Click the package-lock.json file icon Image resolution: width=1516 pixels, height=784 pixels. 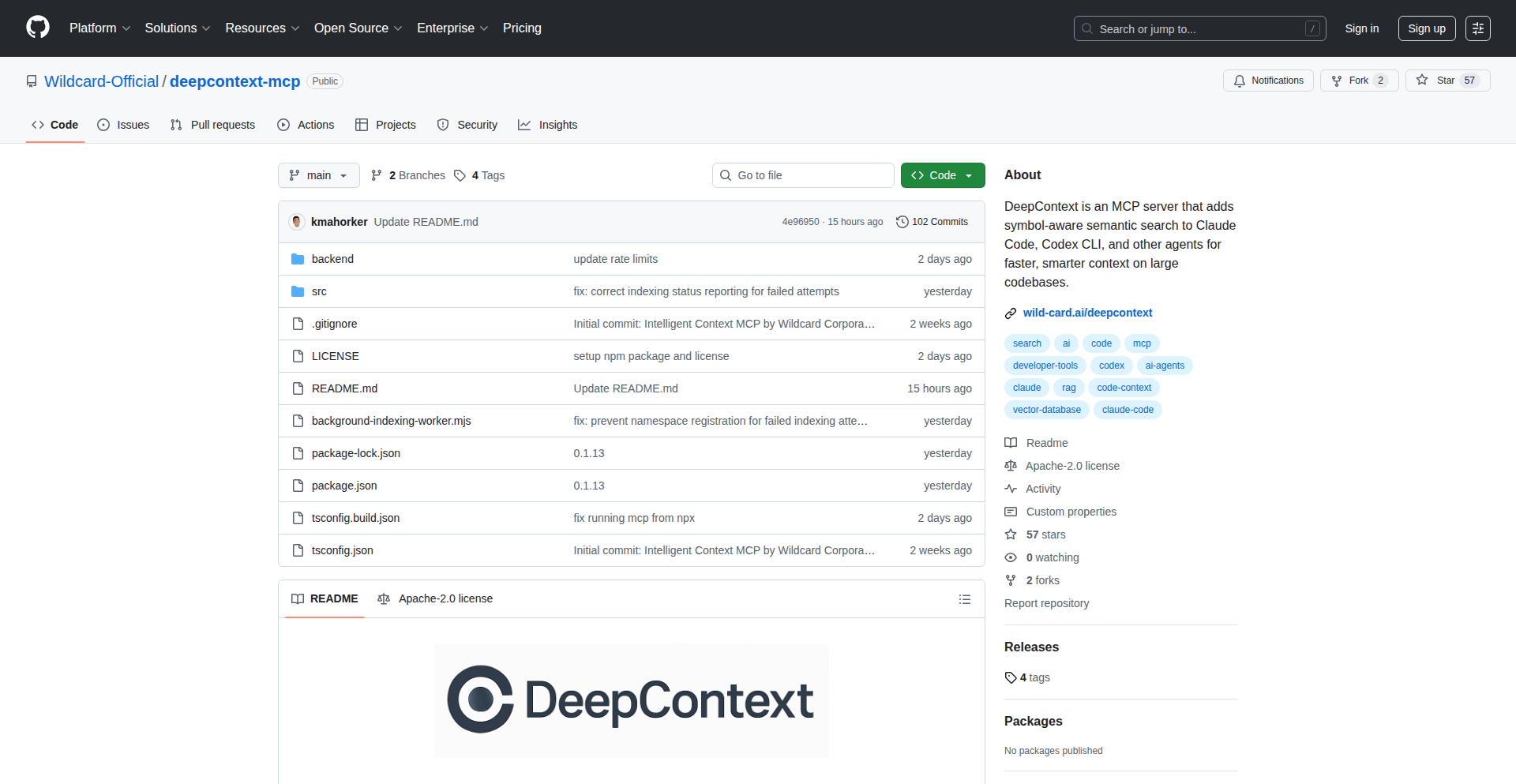coord(298,453)
